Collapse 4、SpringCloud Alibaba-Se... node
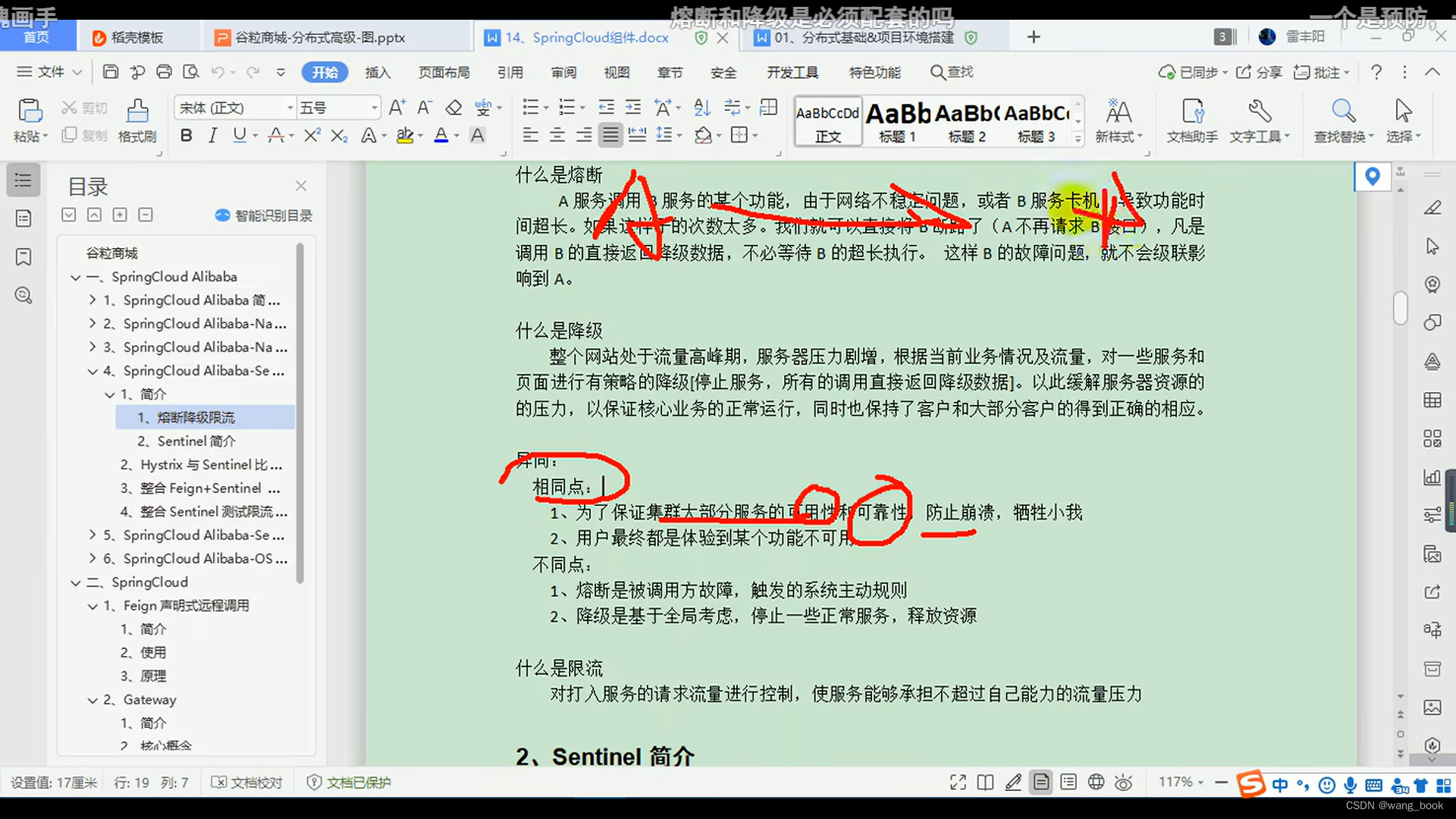Viewport: 1456px width, 819px height. coord(93,372)
